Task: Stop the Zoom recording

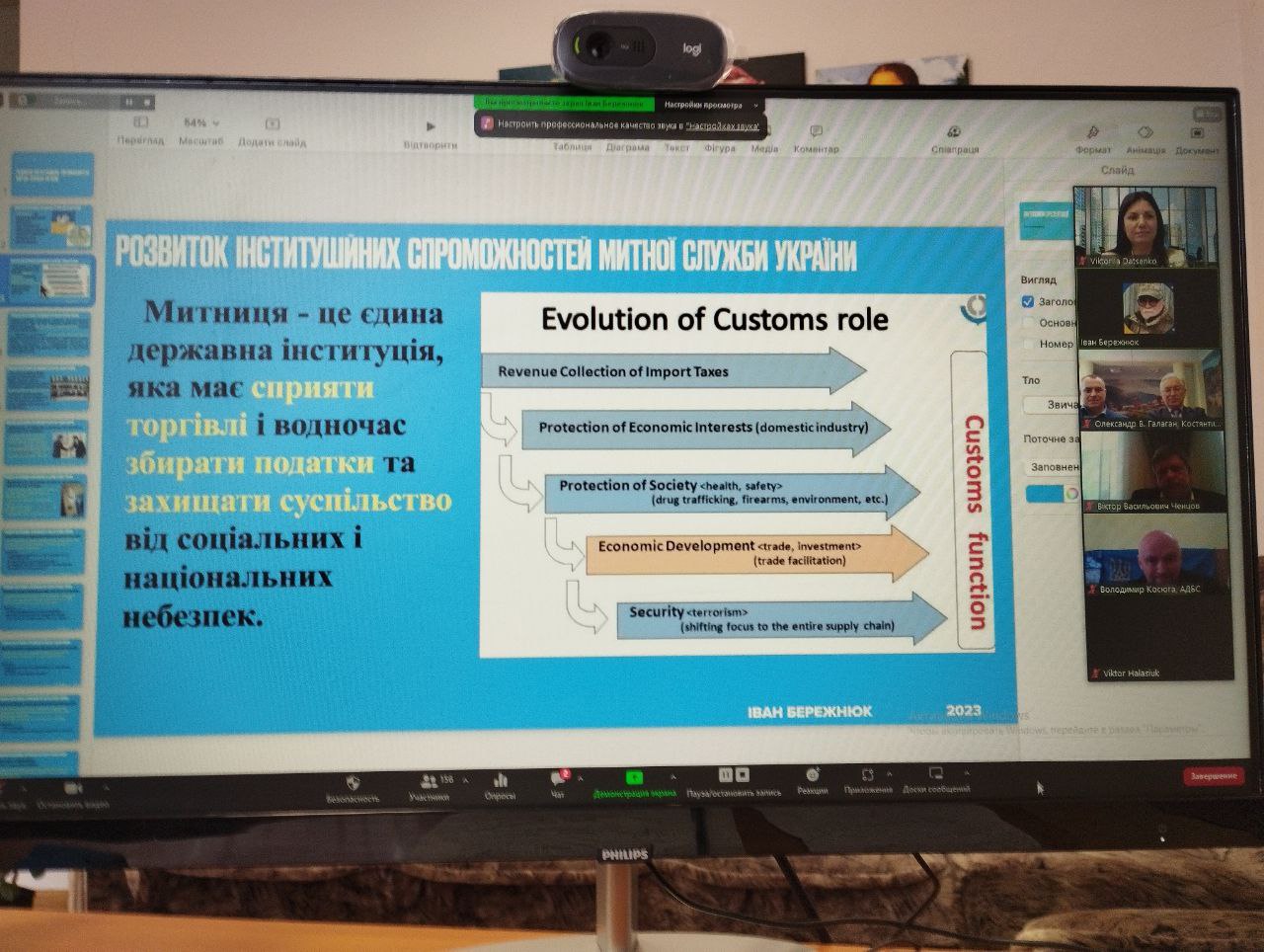Action: click(x=743, y=775)
